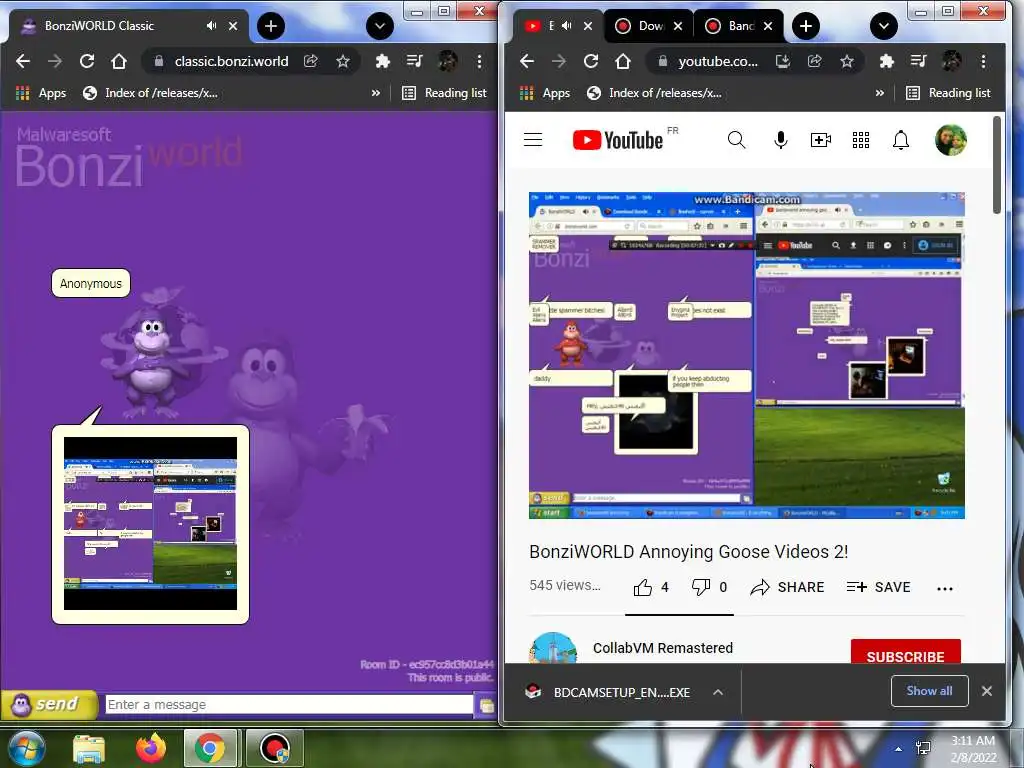Viewport: 1024px width, 768px height.
Task: Share the YouTube page from address bar
Action: click(814, 61)
